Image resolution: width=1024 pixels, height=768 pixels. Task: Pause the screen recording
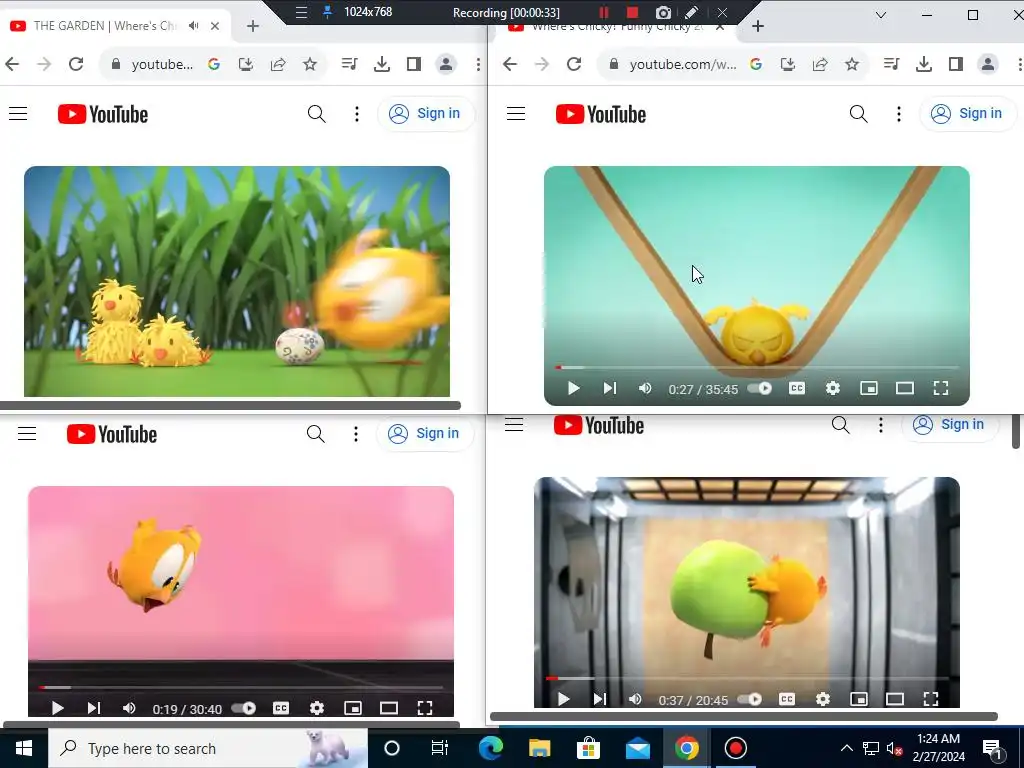603,12
